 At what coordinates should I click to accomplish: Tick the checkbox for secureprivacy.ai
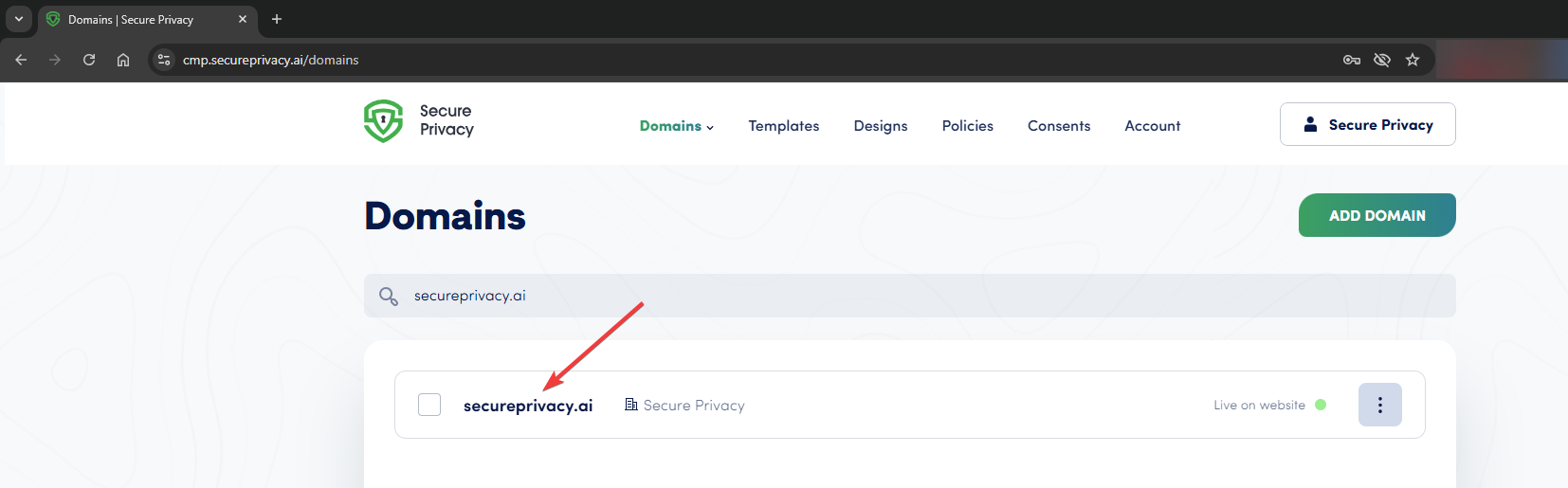click(429, 405)
